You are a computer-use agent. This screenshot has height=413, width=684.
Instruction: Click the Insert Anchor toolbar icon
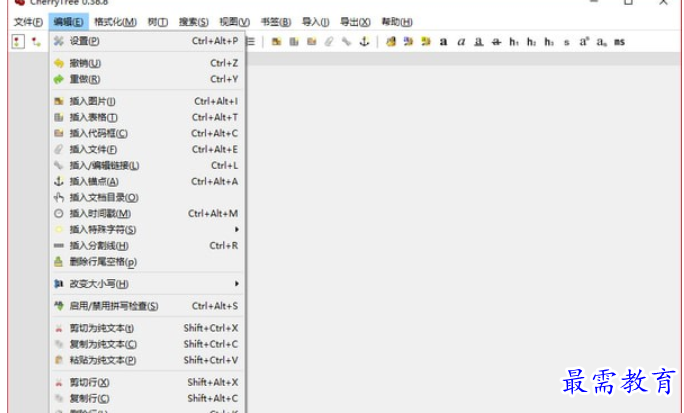(364, 42)
